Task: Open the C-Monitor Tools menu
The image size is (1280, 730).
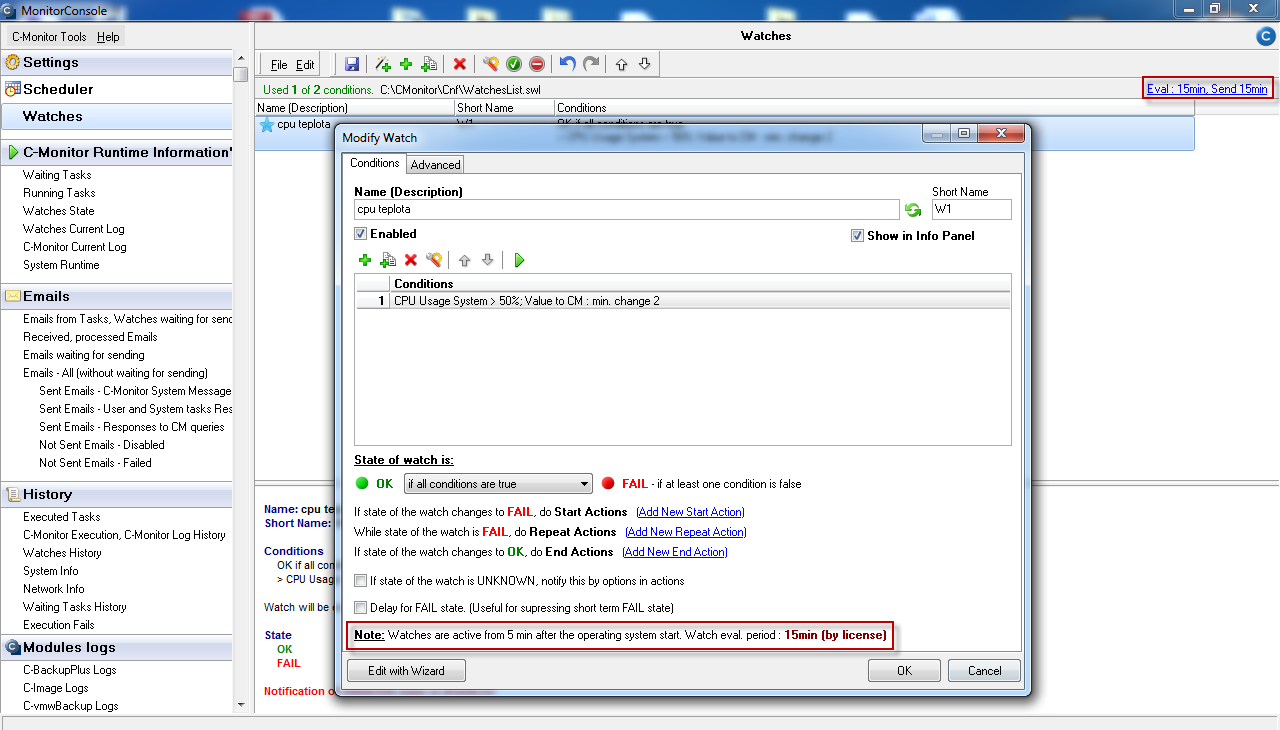Action: (49, 37)
